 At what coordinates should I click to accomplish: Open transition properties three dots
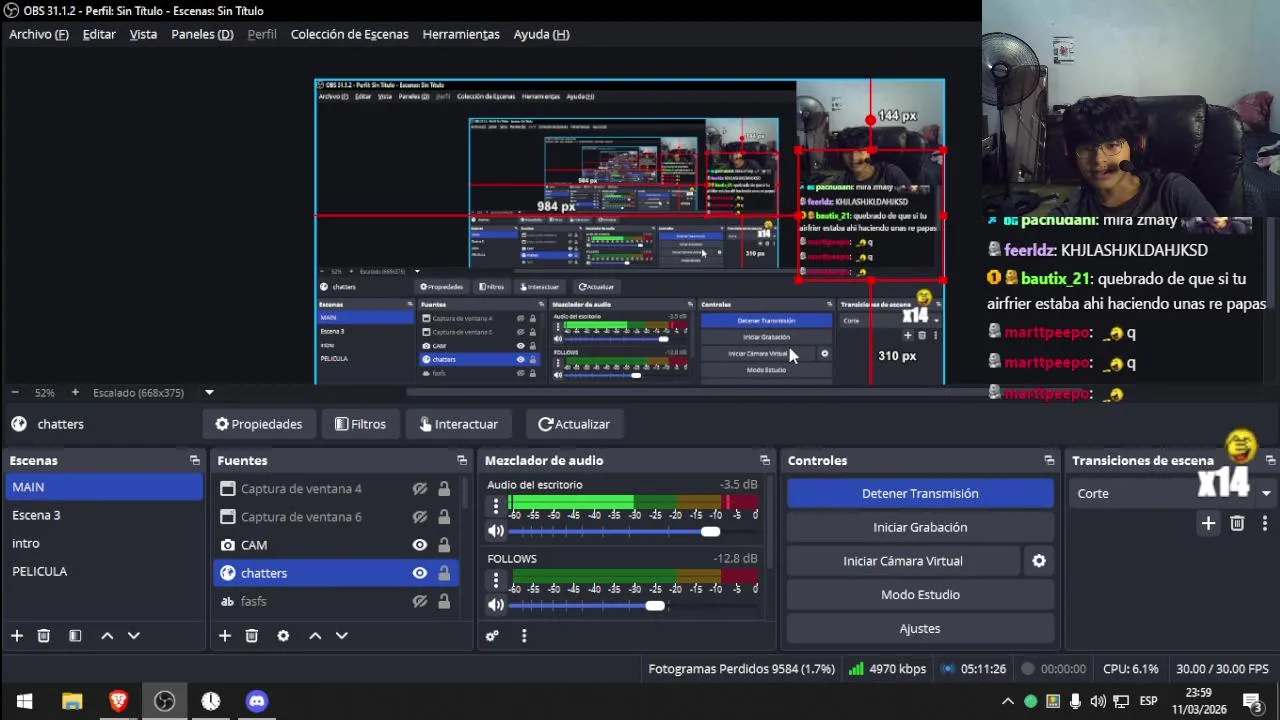1265,523
